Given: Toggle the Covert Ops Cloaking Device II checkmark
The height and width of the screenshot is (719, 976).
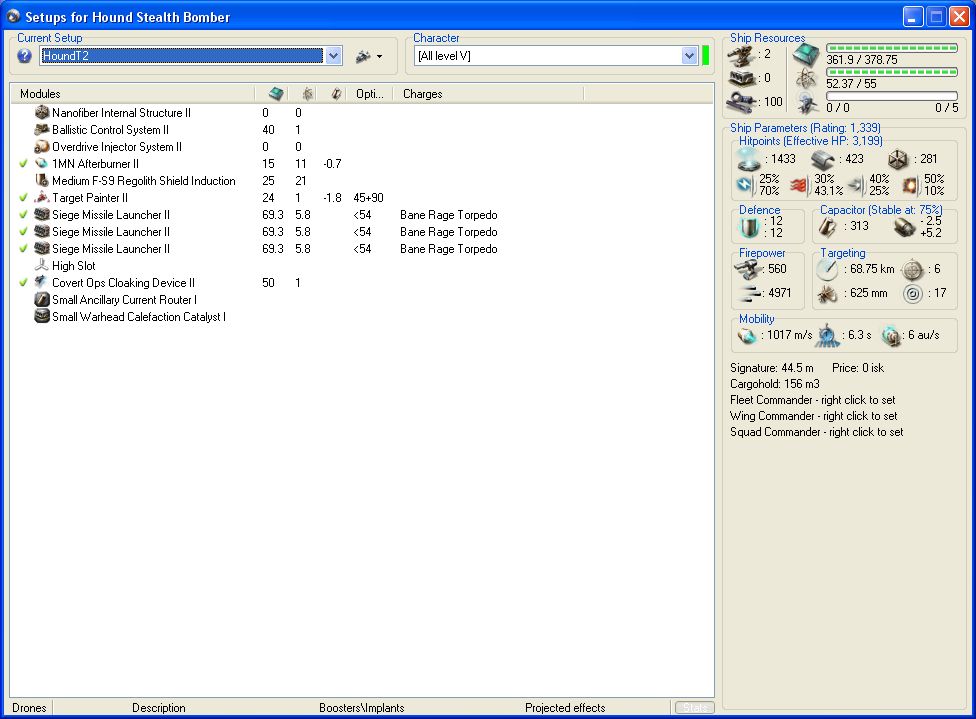Looking at the screenshot, I should (x=24, y=283).
